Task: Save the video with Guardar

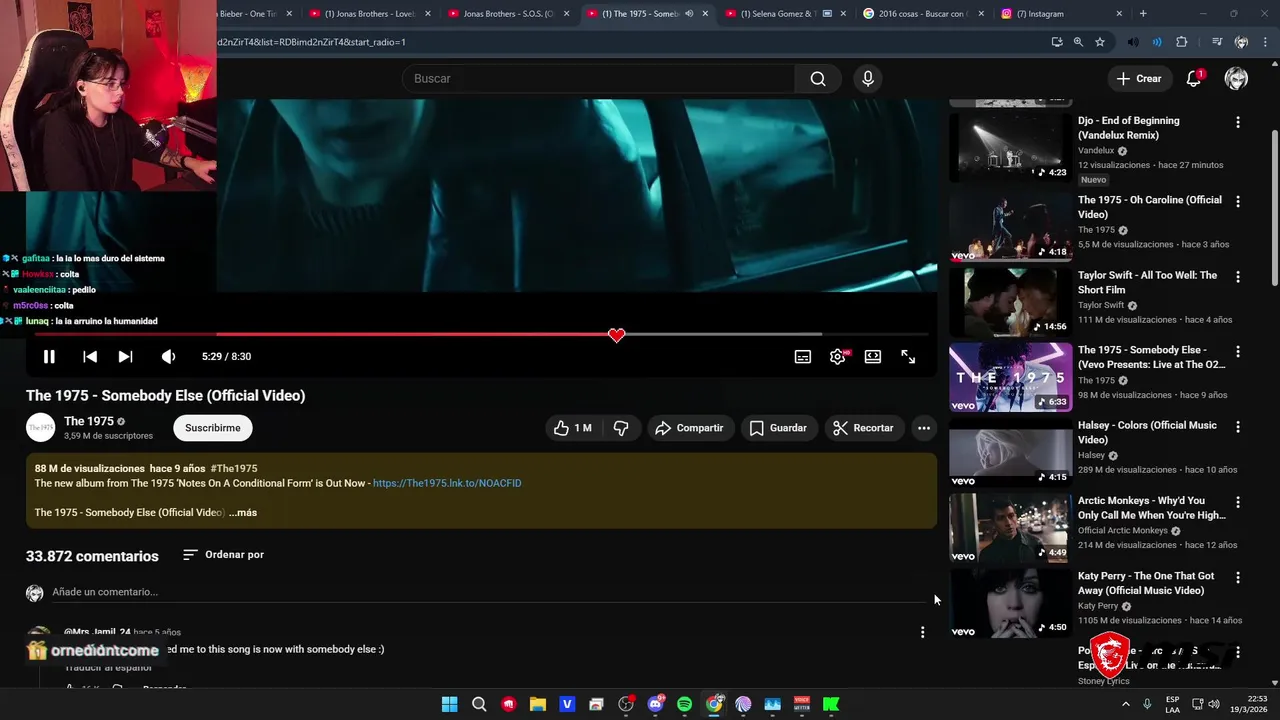Action: [779, 428]
